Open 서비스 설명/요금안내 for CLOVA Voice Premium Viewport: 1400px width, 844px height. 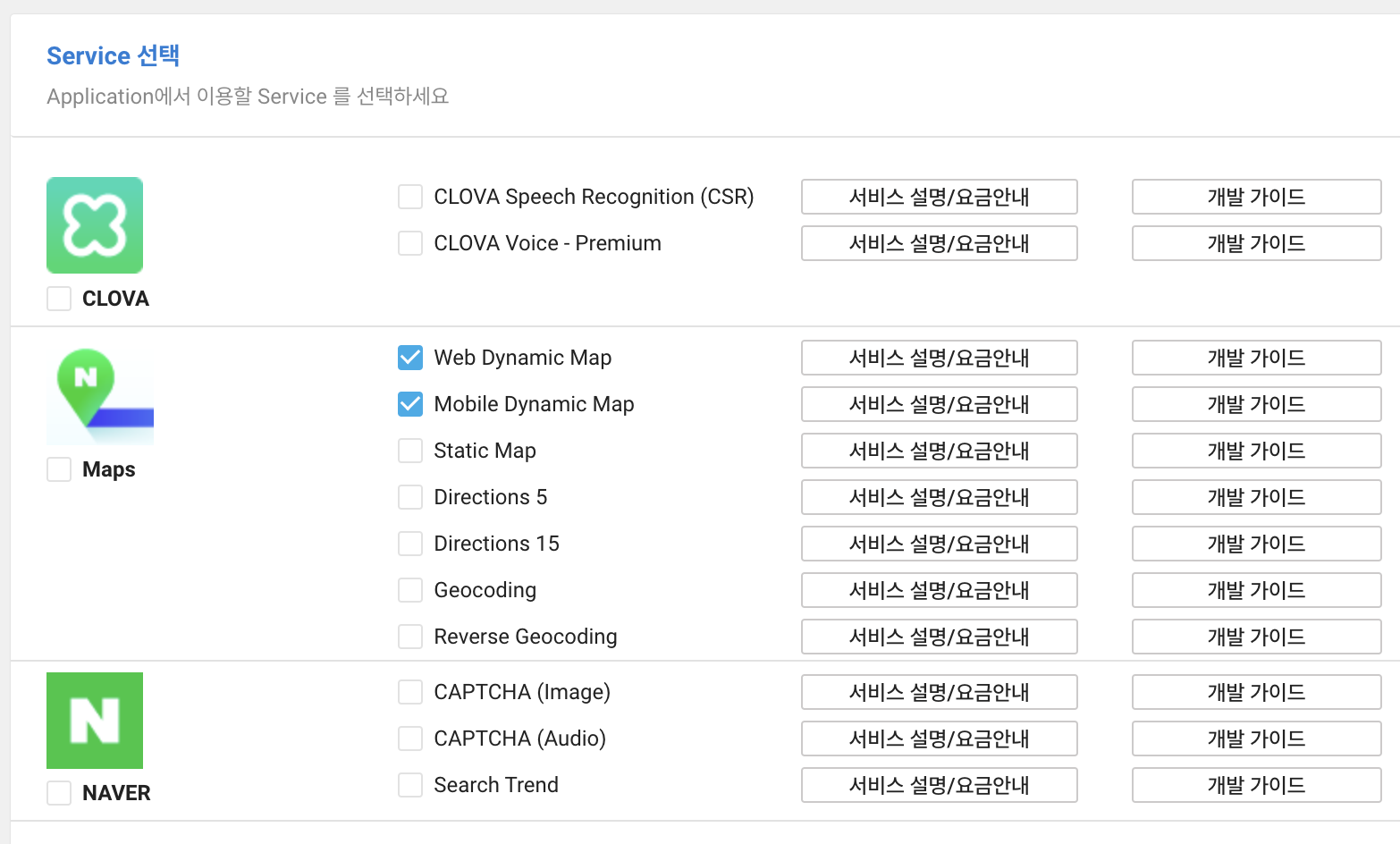tap(940, 243)
